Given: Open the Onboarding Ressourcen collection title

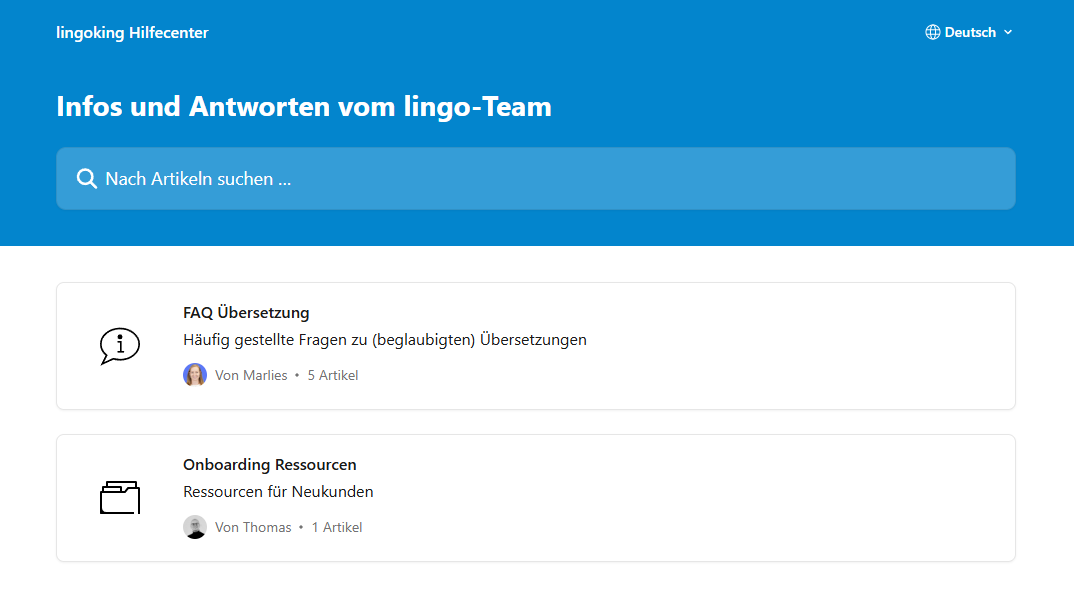Looking at the screenshot, I should (x=269, y=465).
